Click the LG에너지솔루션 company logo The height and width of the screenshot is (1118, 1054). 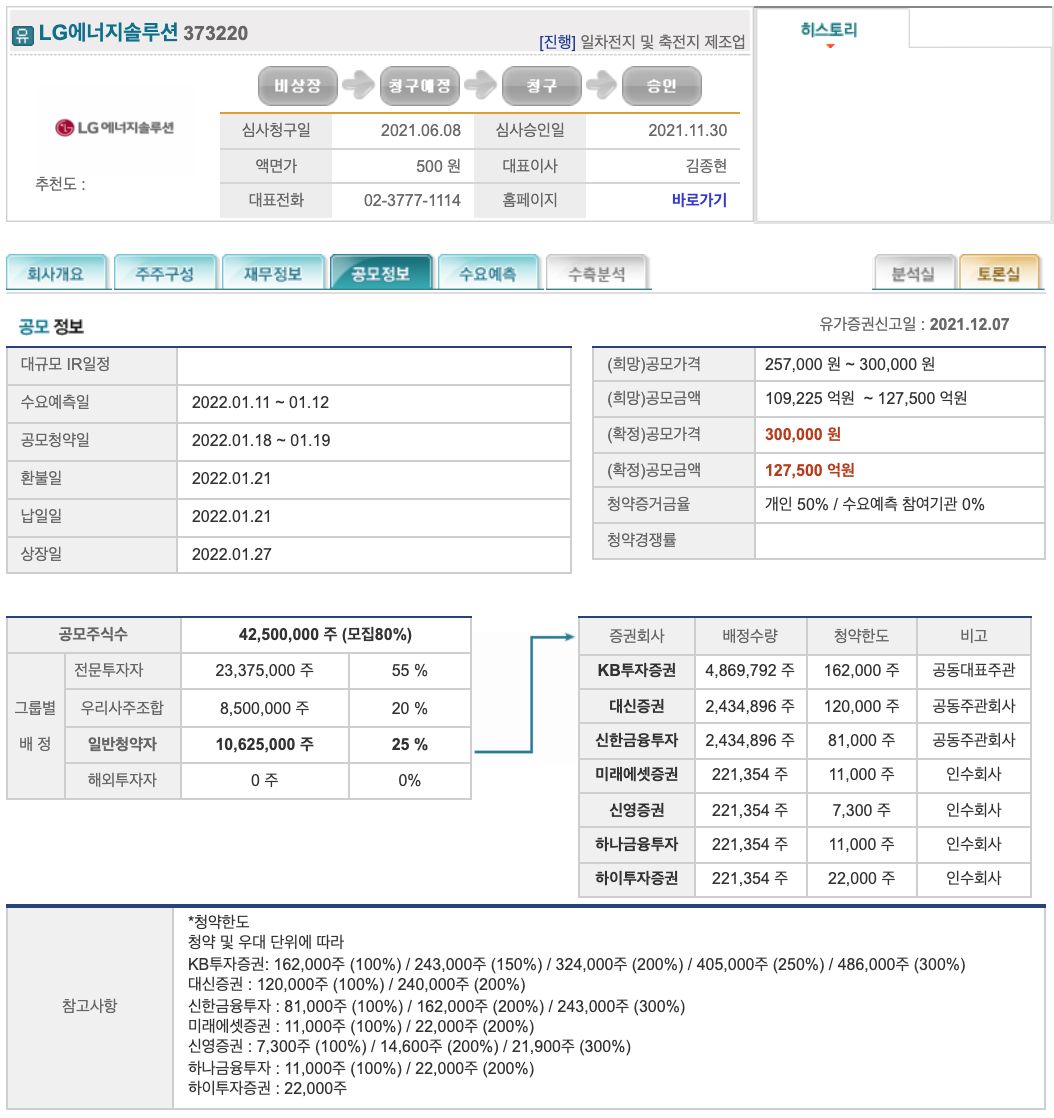pyautogui.click(x=115, y=128)
